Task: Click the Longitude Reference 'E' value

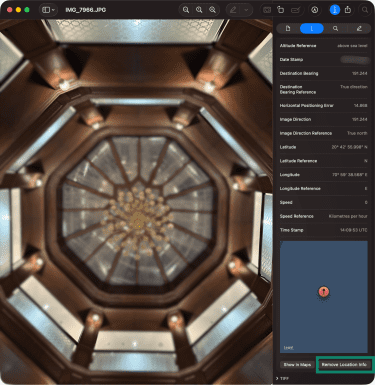Action: (x=366, y=188)
